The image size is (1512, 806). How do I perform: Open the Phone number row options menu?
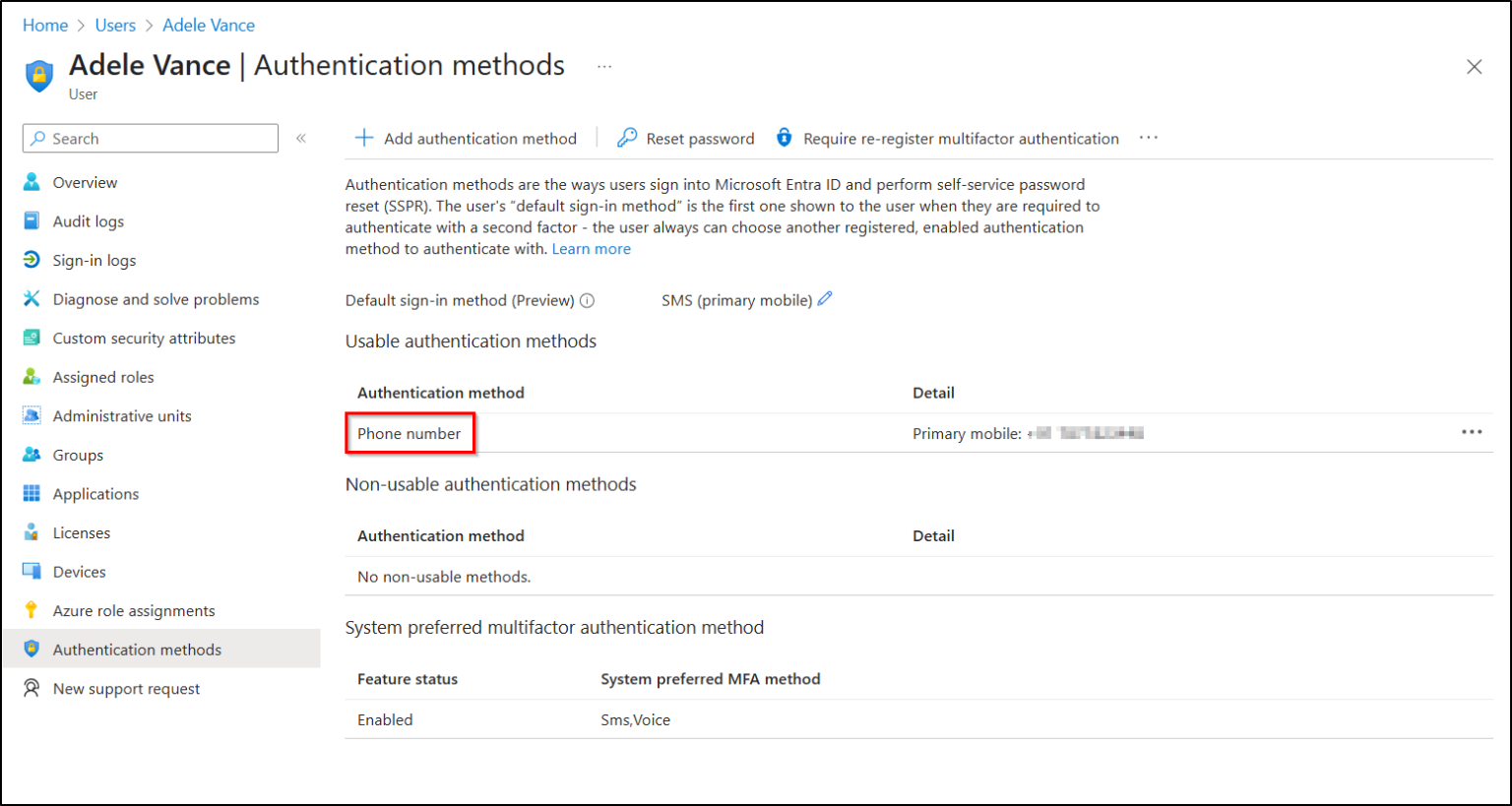pos(1473,431)
